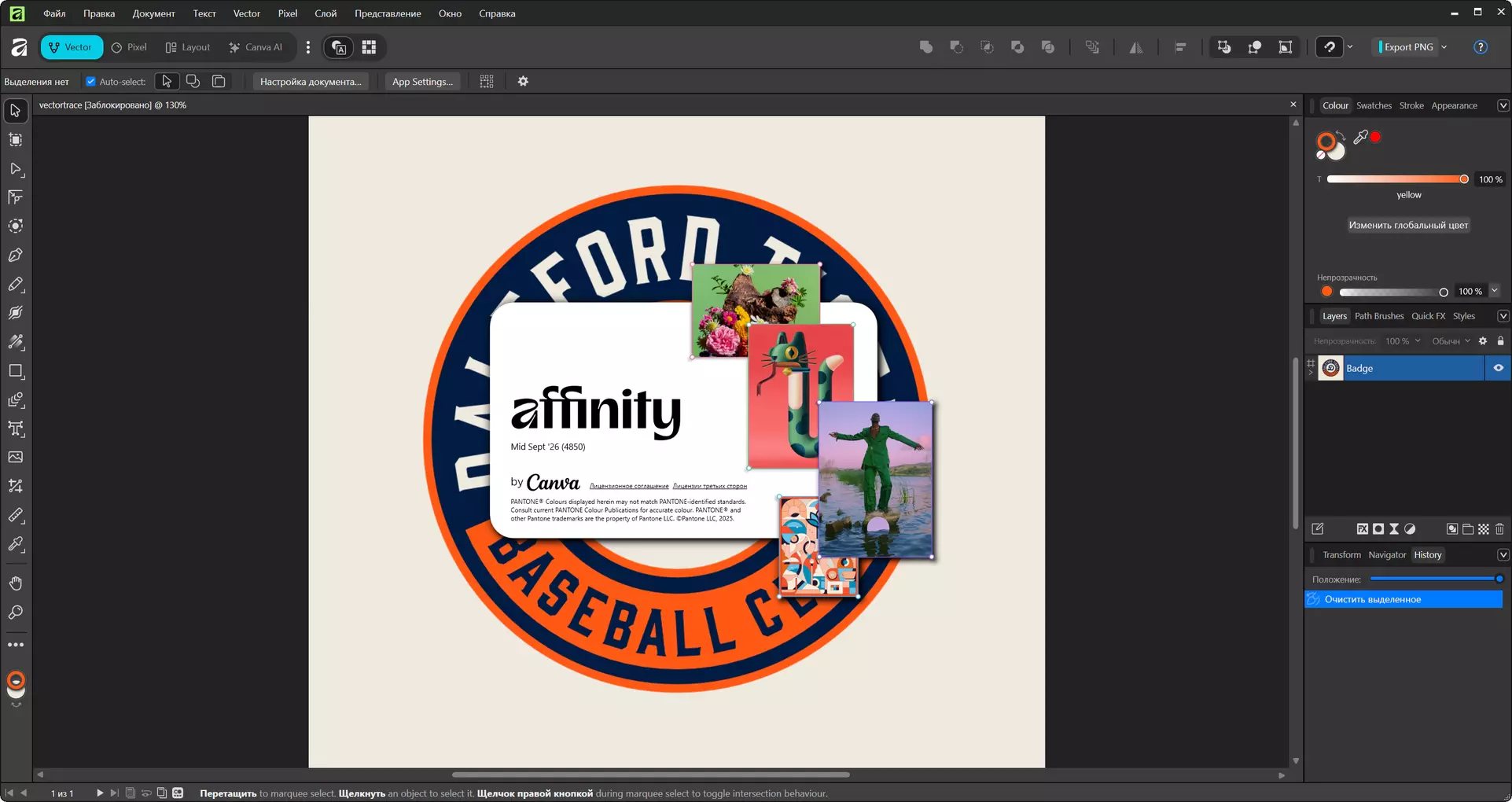Hide the Badge layer with eye icon
This screenshot has width=1512, height=802.
(1498, 368)
